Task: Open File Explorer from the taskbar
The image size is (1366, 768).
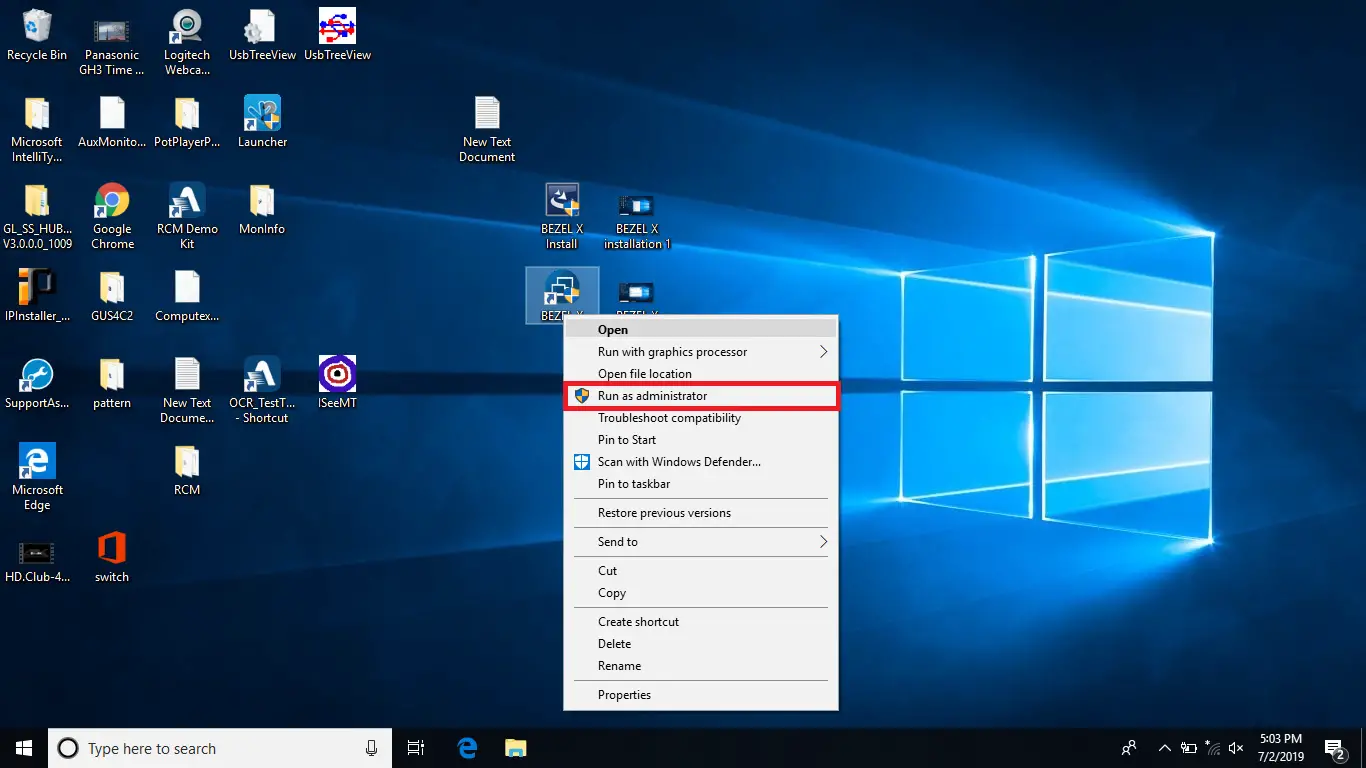Action: 516,748
